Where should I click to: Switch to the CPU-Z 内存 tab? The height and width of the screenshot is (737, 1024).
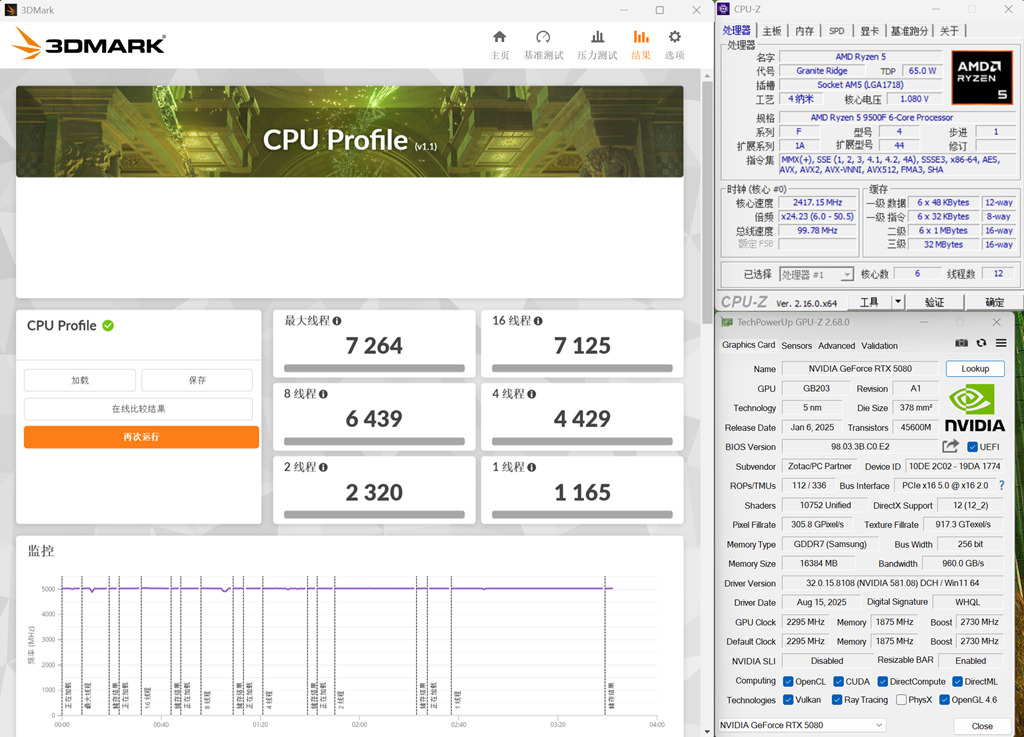pyautogui.click(x=804, y=31)
